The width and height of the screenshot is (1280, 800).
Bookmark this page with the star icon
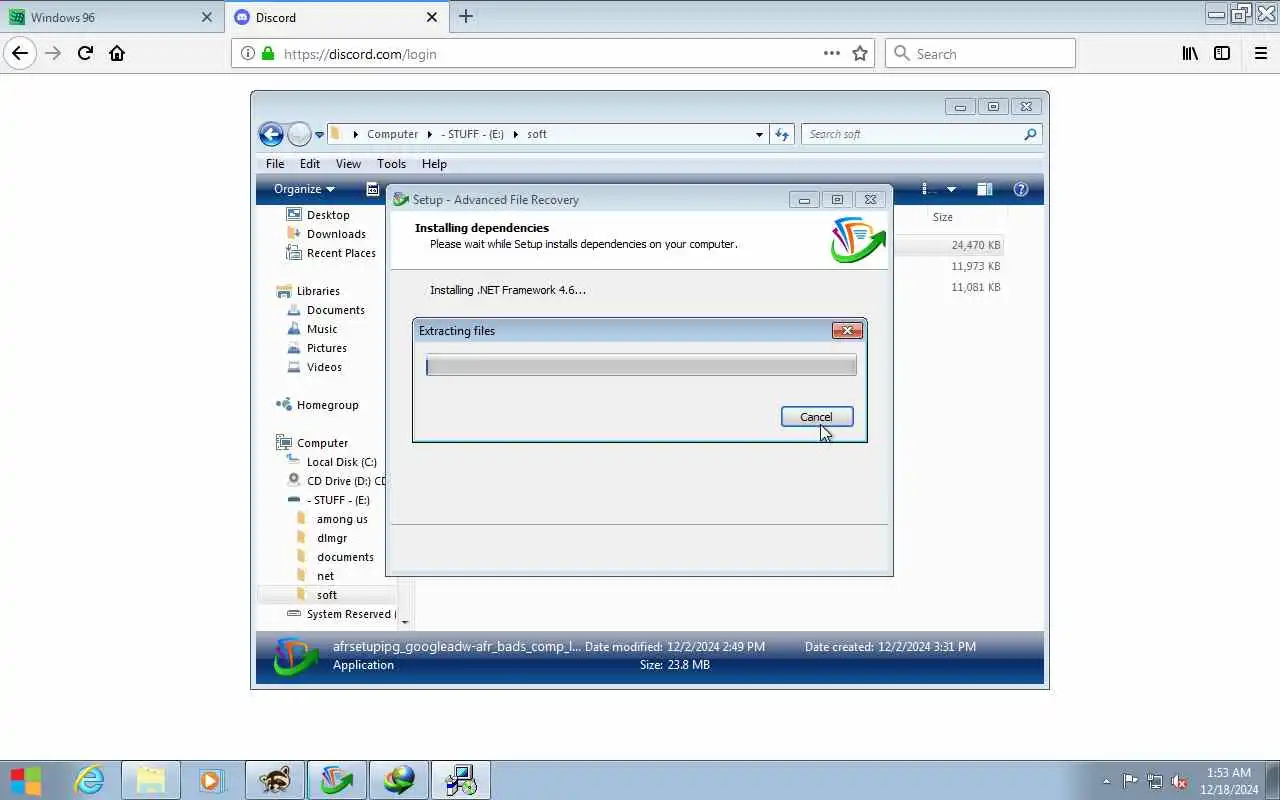(860, 54)
